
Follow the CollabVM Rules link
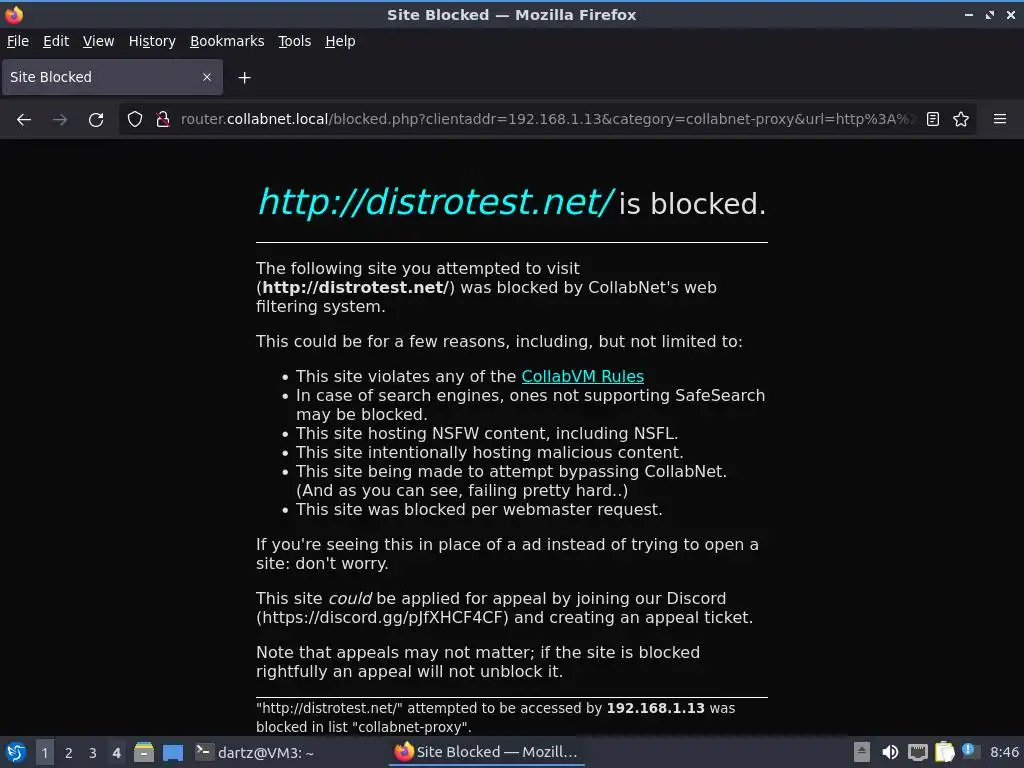click(x=583, y=377)
